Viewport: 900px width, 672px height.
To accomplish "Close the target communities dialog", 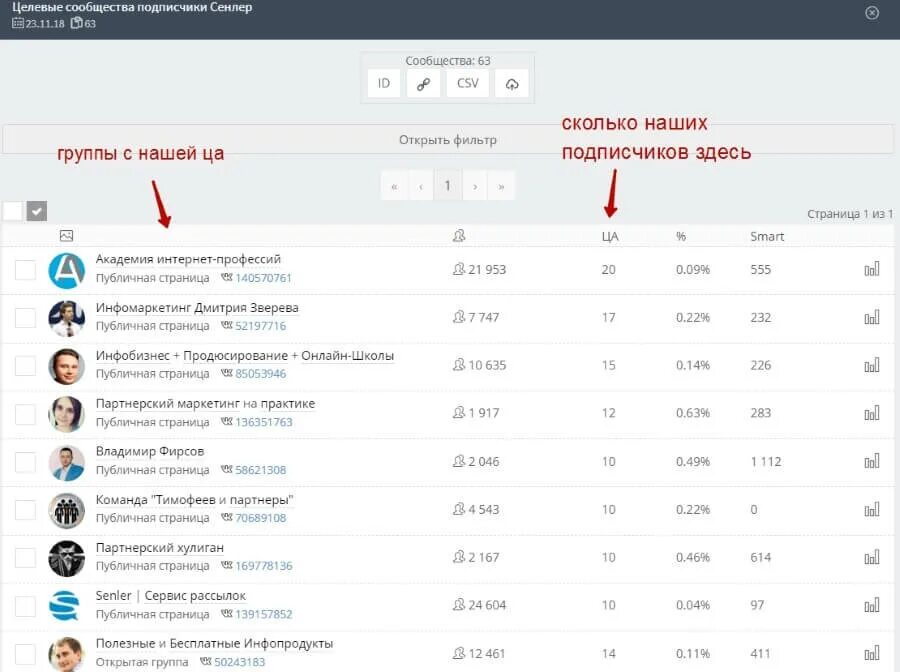I will tap(872, 13).
